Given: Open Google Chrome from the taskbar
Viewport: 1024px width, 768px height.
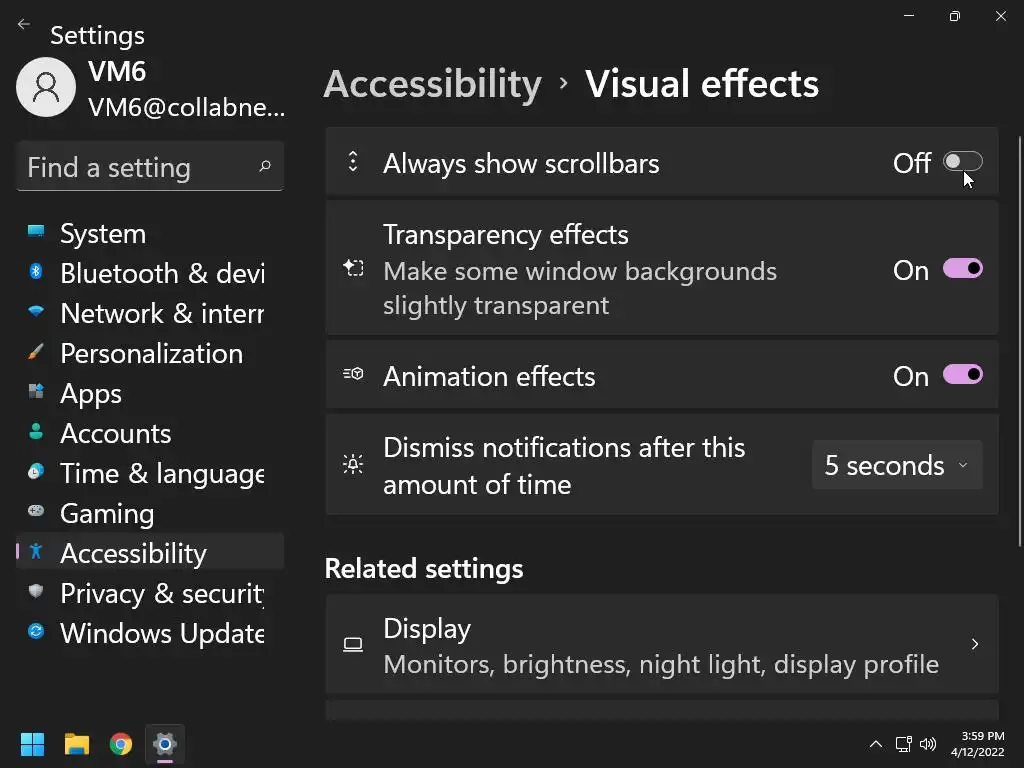Looking at the screenshot, I should (121, 744).
